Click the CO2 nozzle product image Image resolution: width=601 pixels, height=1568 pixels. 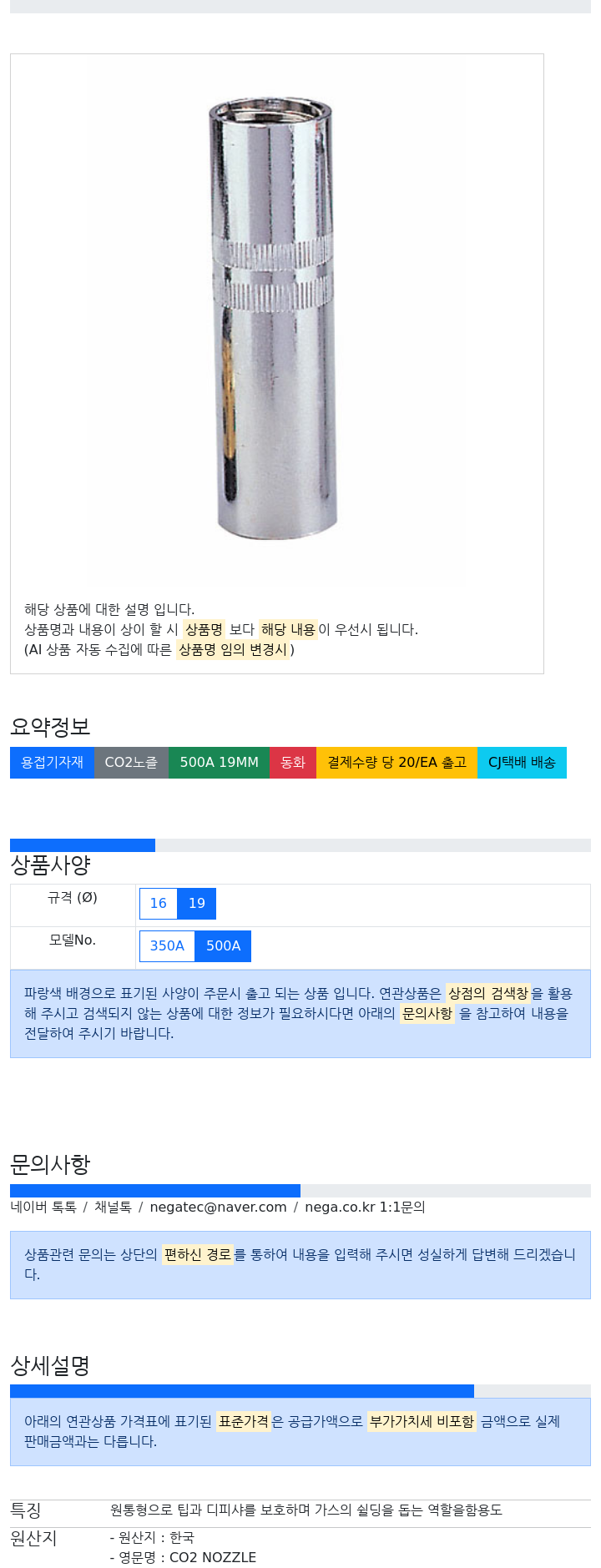(274, 318)
